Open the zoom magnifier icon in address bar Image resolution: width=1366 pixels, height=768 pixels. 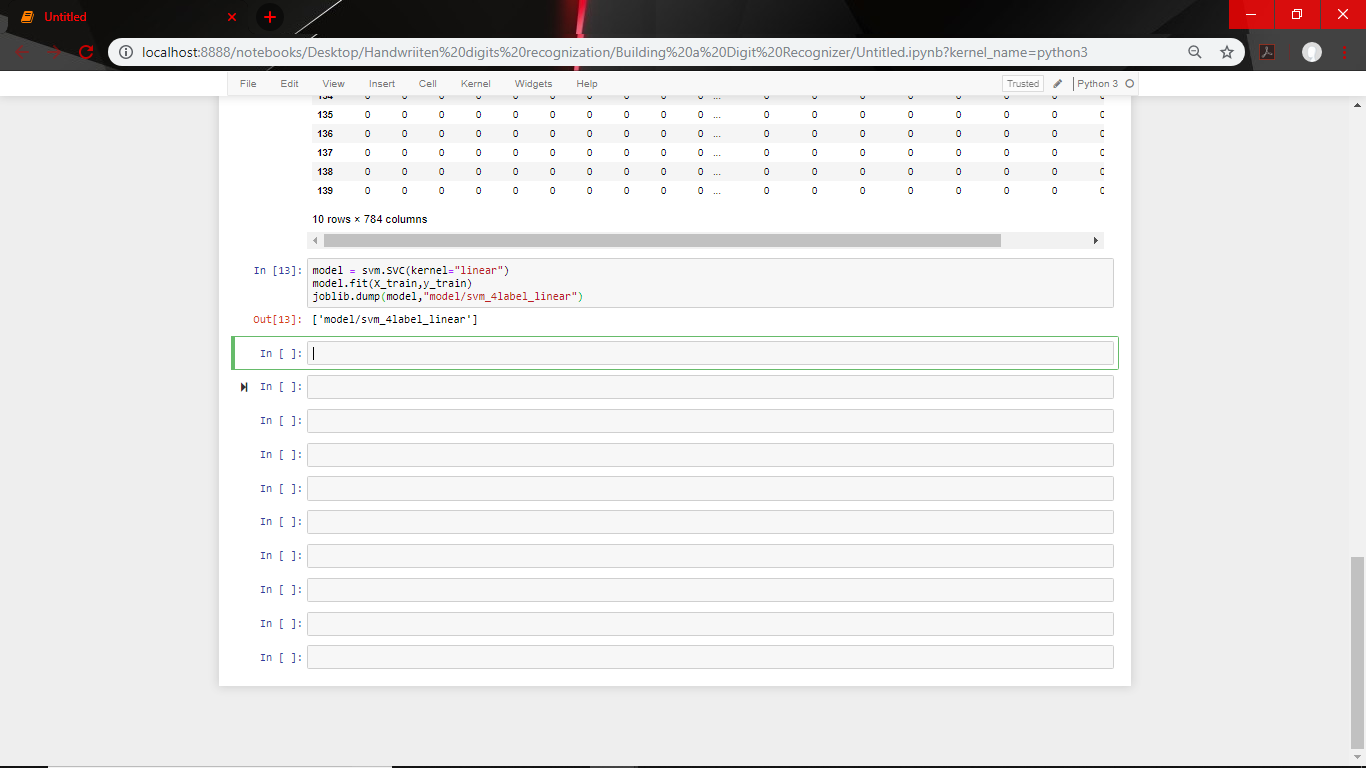click(x=1195, y=50)
